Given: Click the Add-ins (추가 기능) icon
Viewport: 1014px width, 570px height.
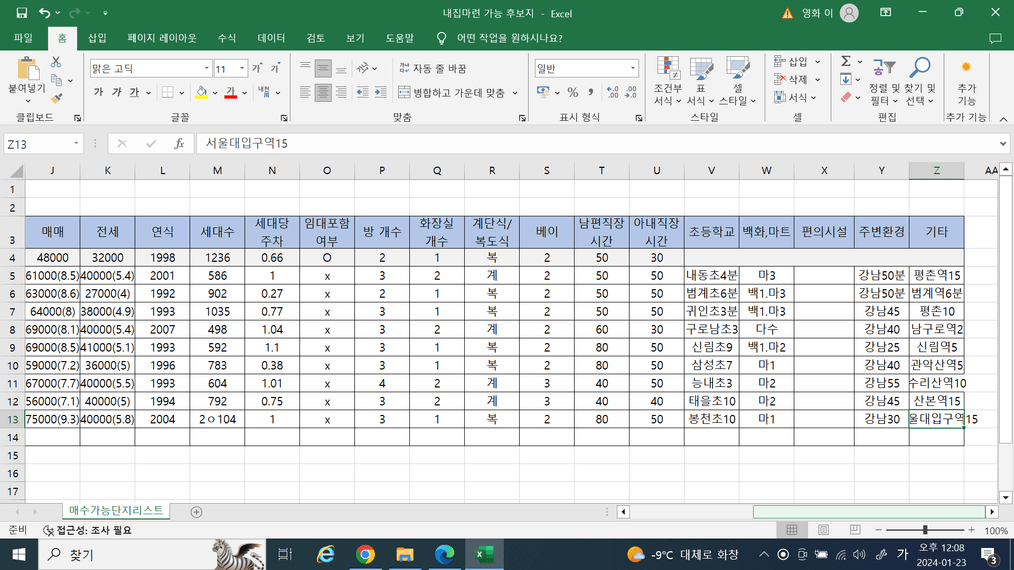Looking at the screenshot, I should coord(966,81).
